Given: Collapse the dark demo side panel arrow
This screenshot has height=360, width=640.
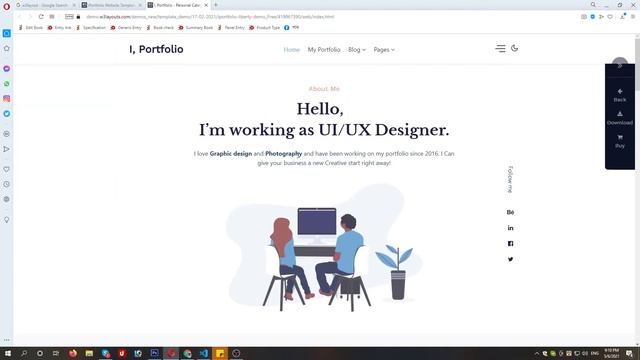Looking at the screenshot, I should pyautogui.click(x=620, y=66).
